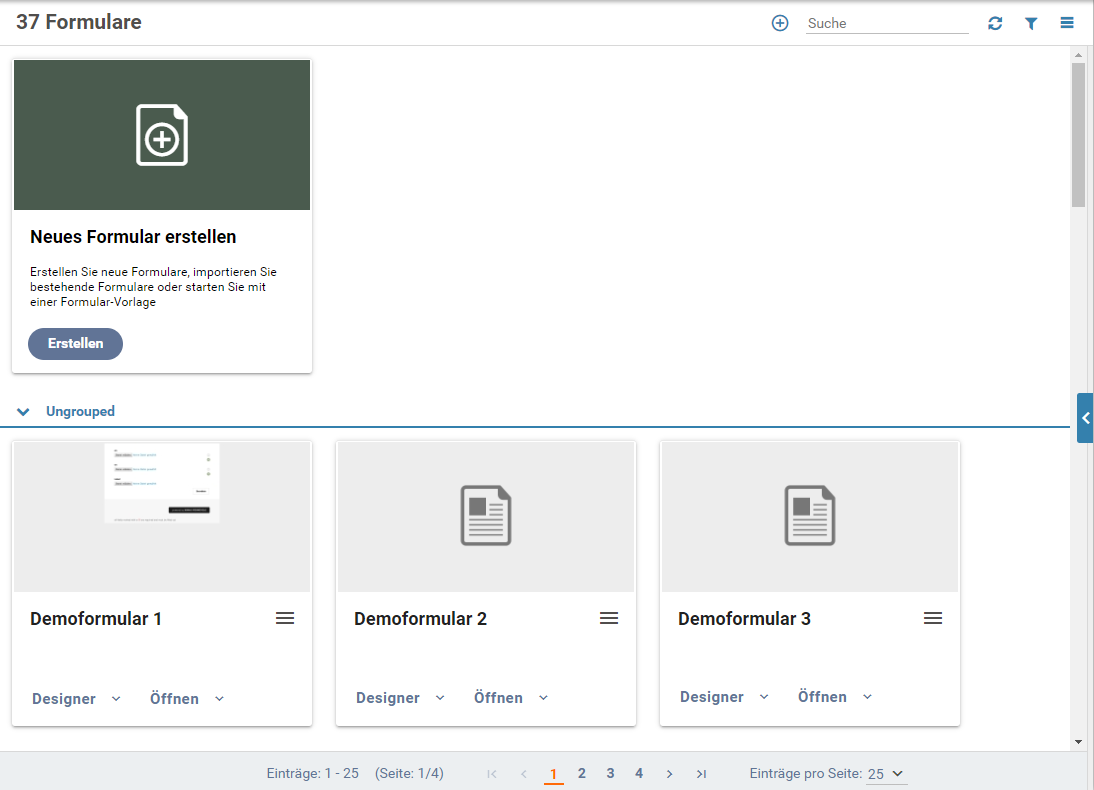Open Demoformular 2 card menu icon
The image size is (1094, 790).
(609, 618)
